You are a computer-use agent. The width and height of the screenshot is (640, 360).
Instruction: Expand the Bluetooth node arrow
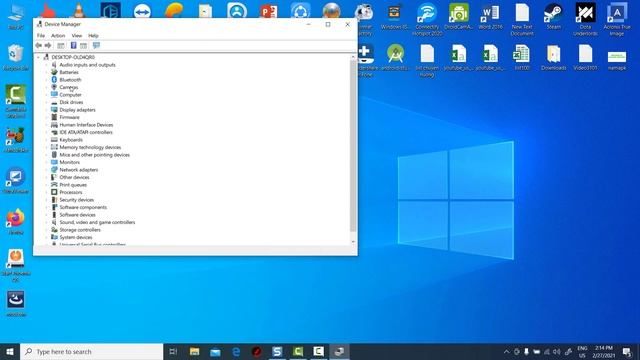tap(47, 80)
